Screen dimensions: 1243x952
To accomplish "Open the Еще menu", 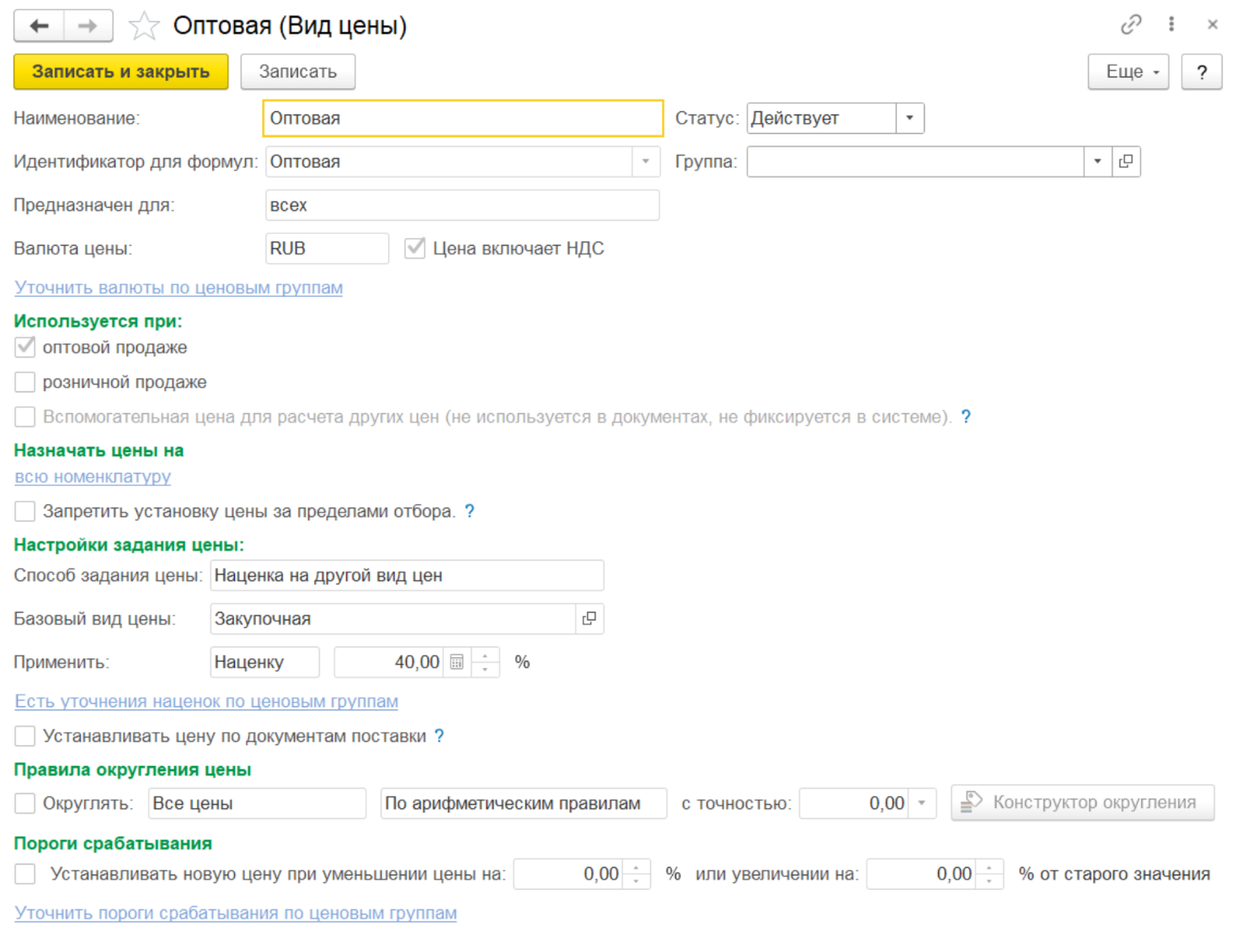I will [1128, 72].
